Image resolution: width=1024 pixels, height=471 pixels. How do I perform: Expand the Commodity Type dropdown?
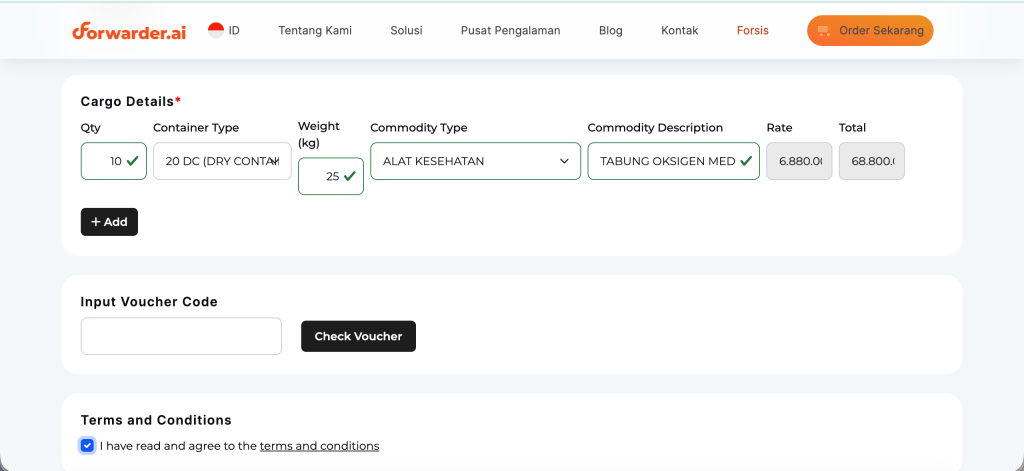pyautogui.click(x=475, y=161)
